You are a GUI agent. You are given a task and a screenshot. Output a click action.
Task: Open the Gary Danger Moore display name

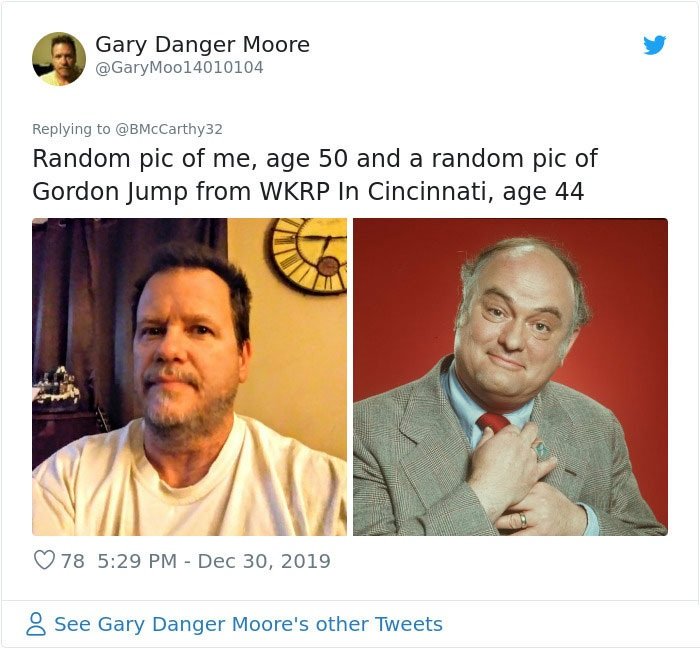(202, 44)
